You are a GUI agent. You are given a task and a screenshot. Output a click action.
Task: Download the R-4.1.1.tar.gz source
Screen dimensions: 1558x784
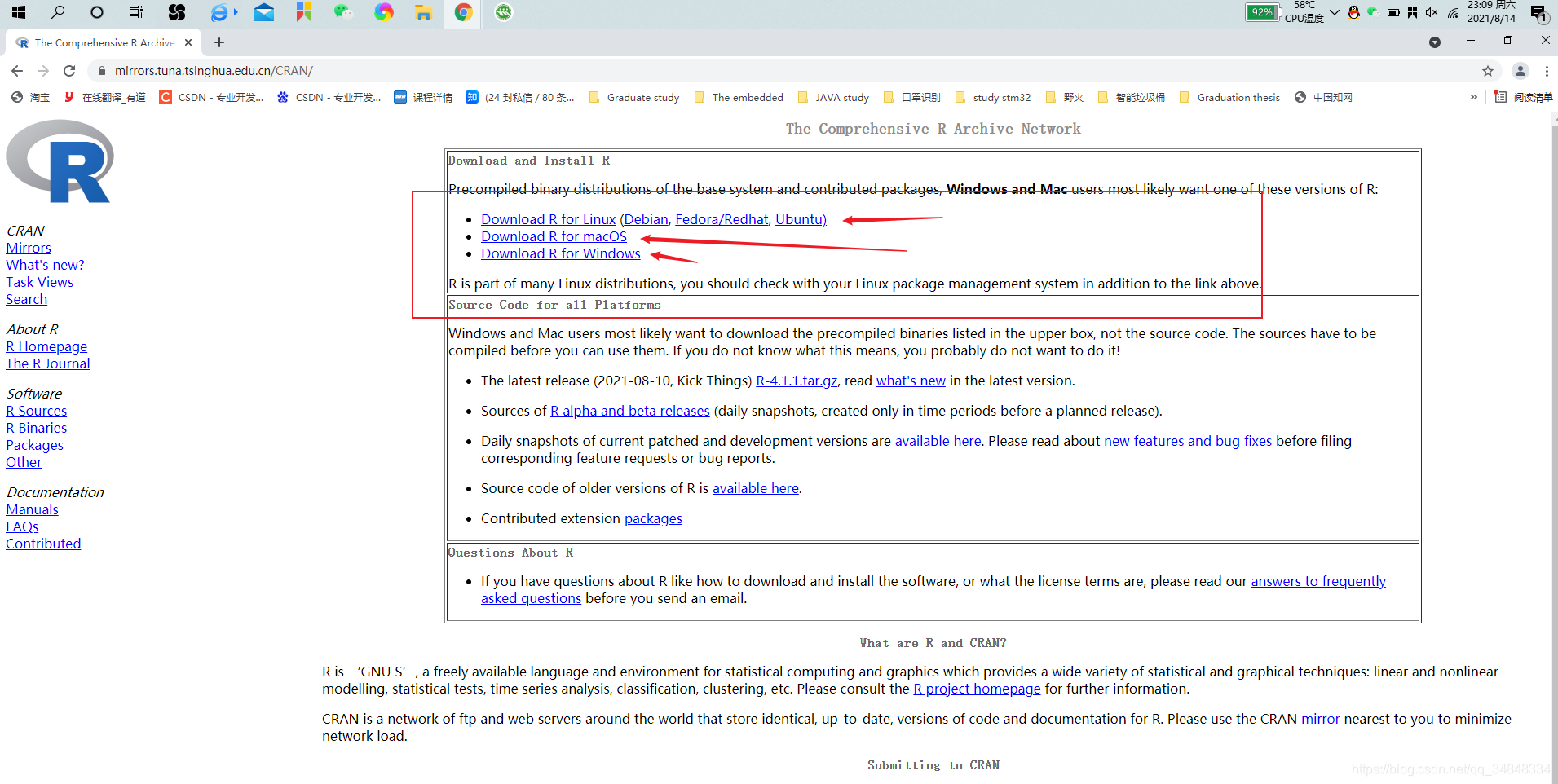click(797, 381)
